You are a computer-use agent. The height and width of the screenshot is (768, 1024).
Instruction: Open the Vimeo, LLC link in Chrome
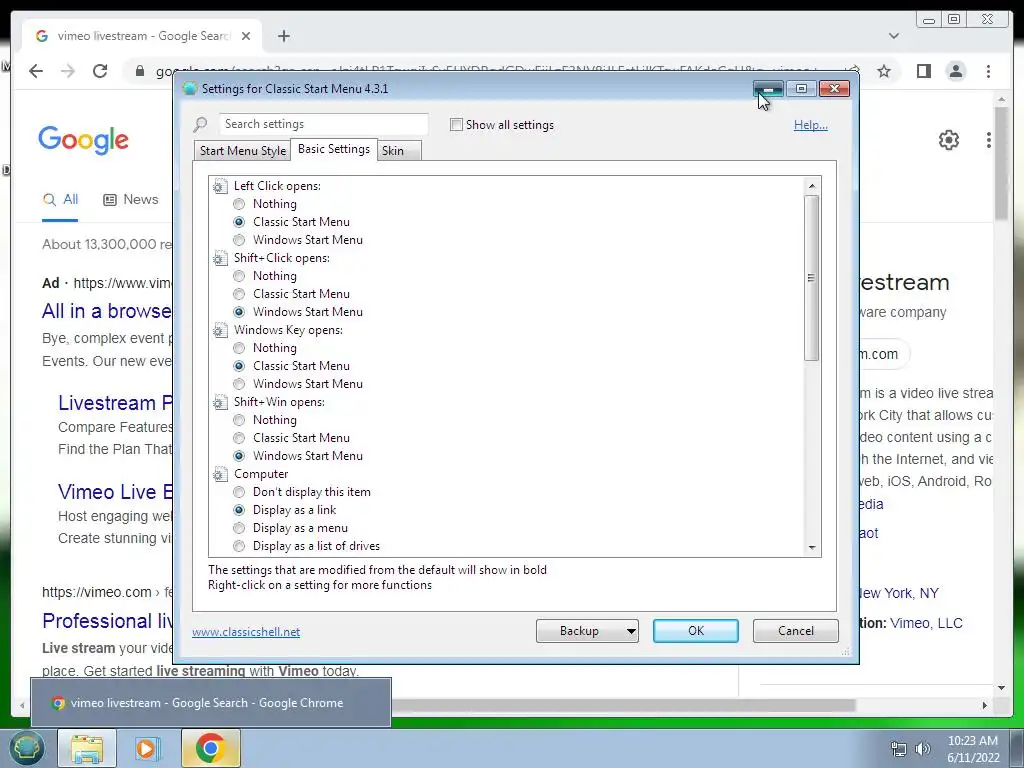tap(926, 623)
